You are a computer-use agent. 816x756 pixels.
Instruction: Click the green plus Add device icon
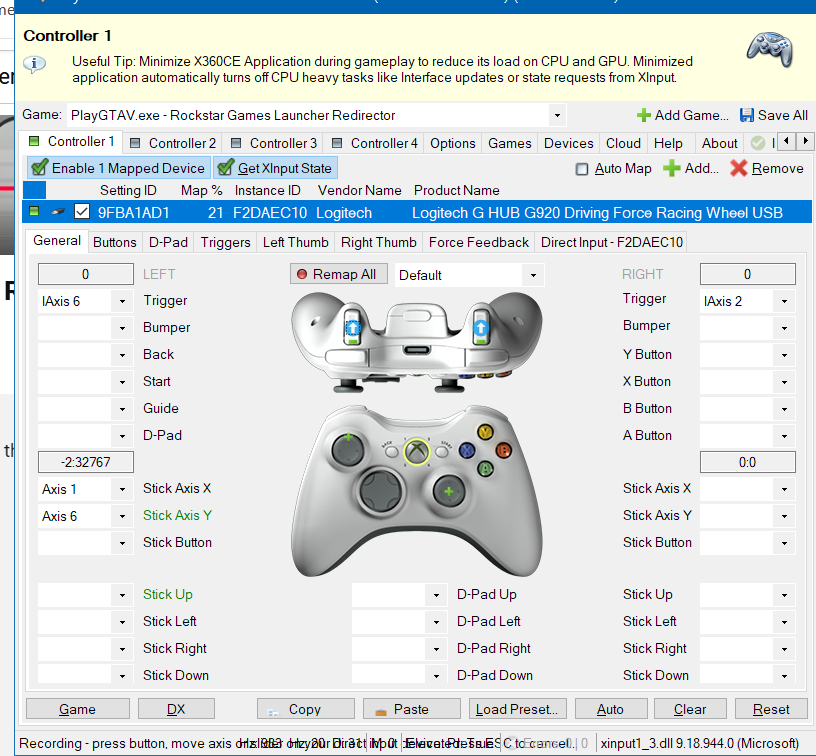(x=671, y=168)
